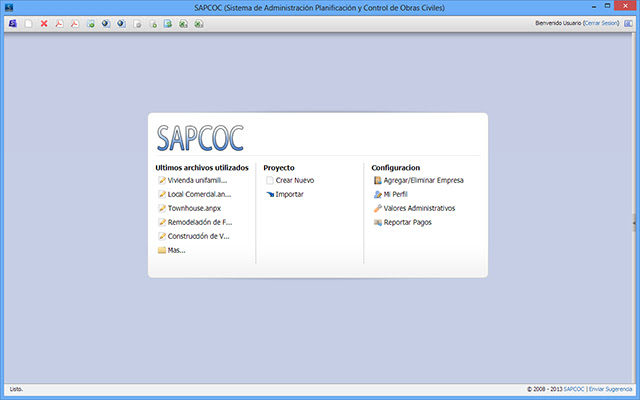This screenshot has width=640, height=400.
Task: Click the wrench icon for Valores Administrativos
Action: tap(378, 208)
